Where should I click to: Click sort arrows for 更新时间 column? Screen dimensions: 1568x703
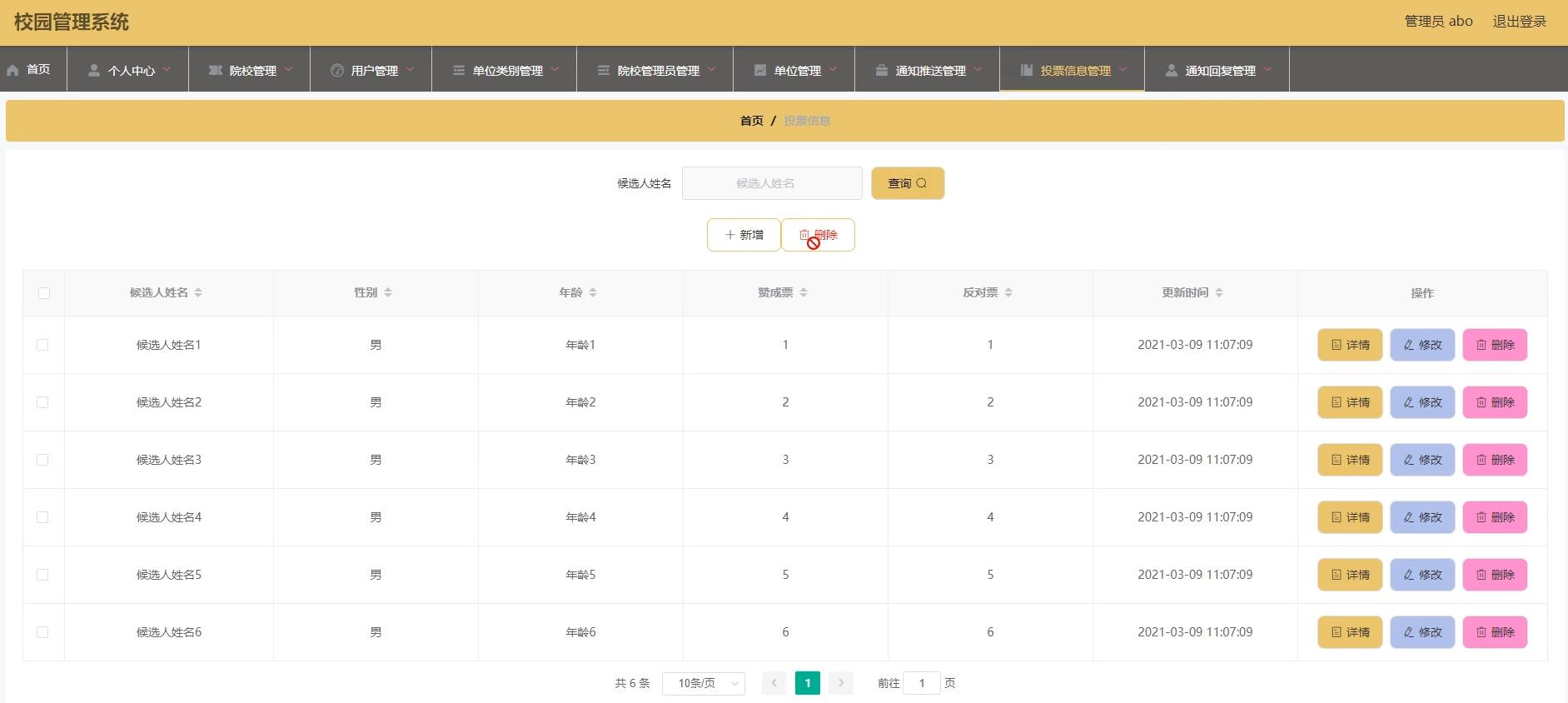click(1219, 292)
